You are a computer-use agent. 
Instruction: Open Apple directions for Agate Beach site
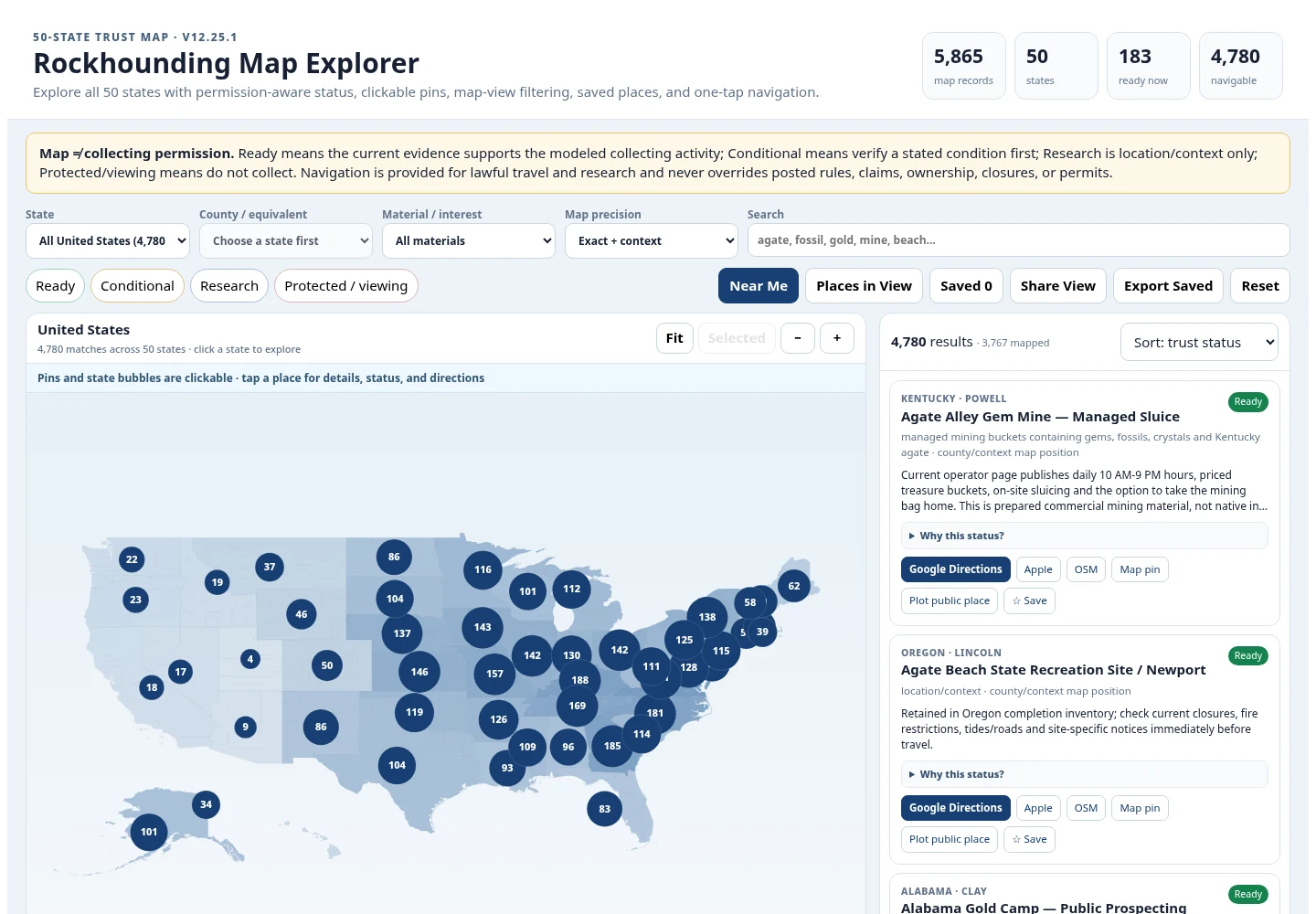(1038, 808)
